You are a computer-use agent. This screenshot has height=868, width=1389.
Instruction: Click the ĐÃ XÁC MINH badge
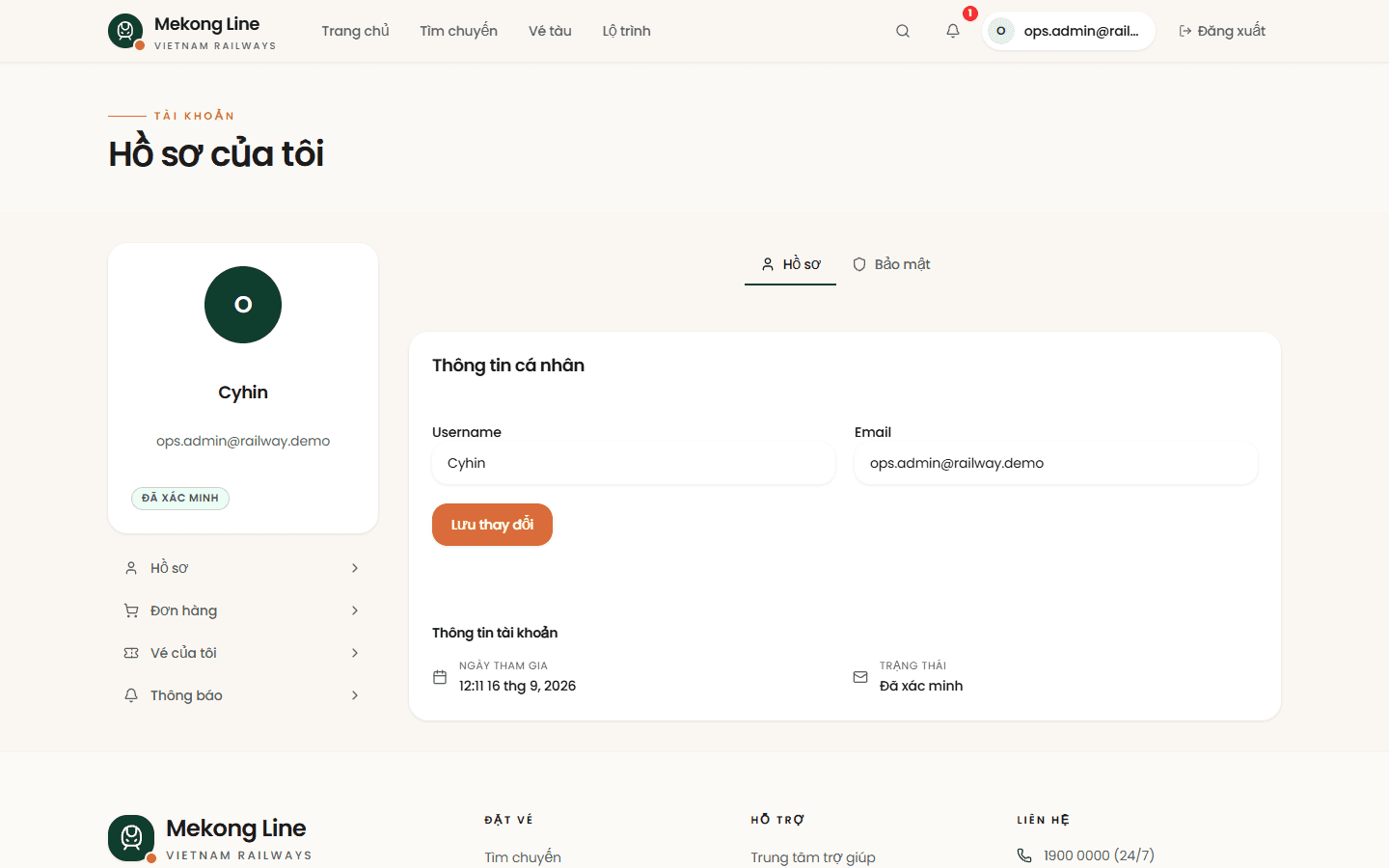[x=180, y=498]
